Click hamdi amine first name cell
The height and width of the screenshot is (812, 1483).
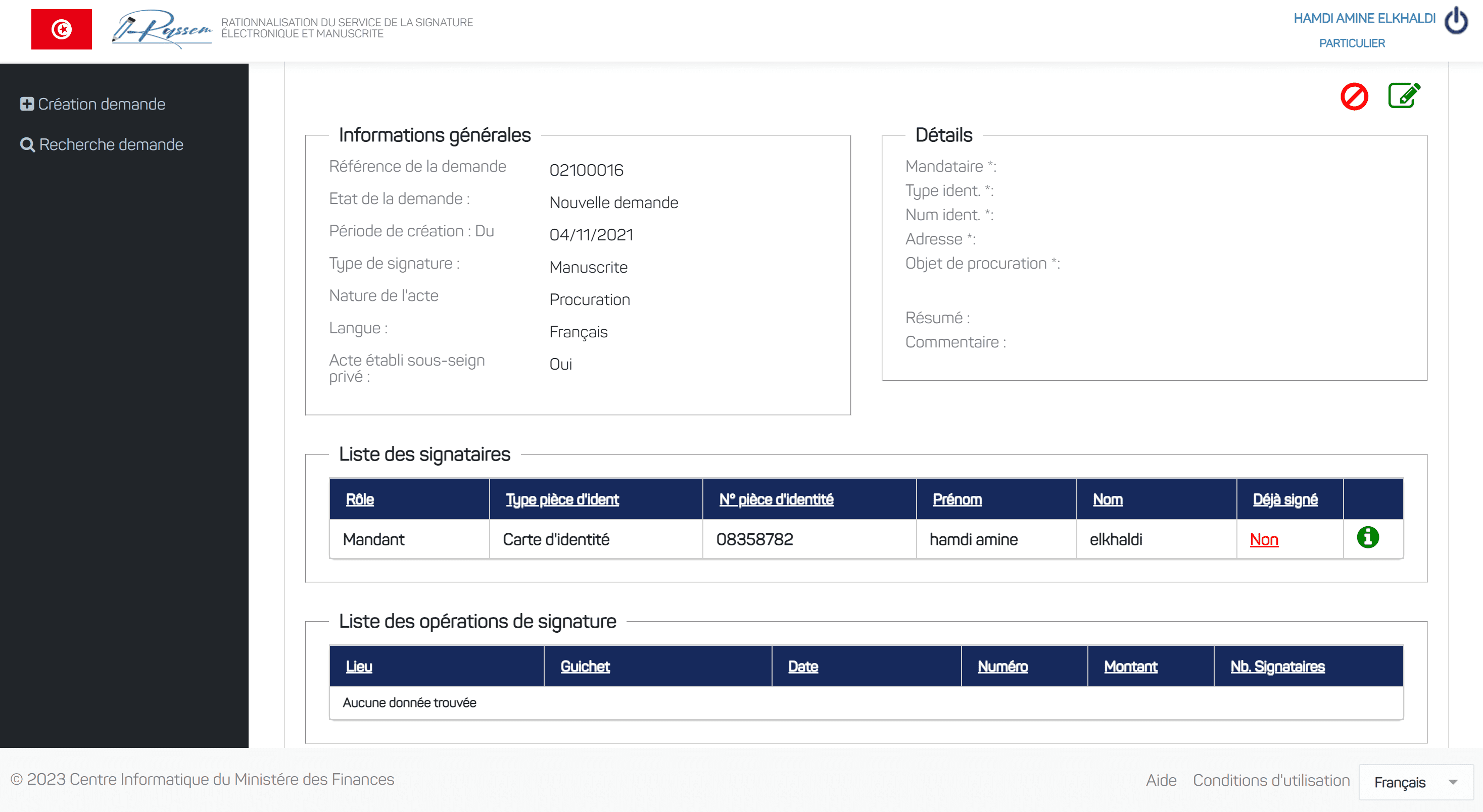996,539
